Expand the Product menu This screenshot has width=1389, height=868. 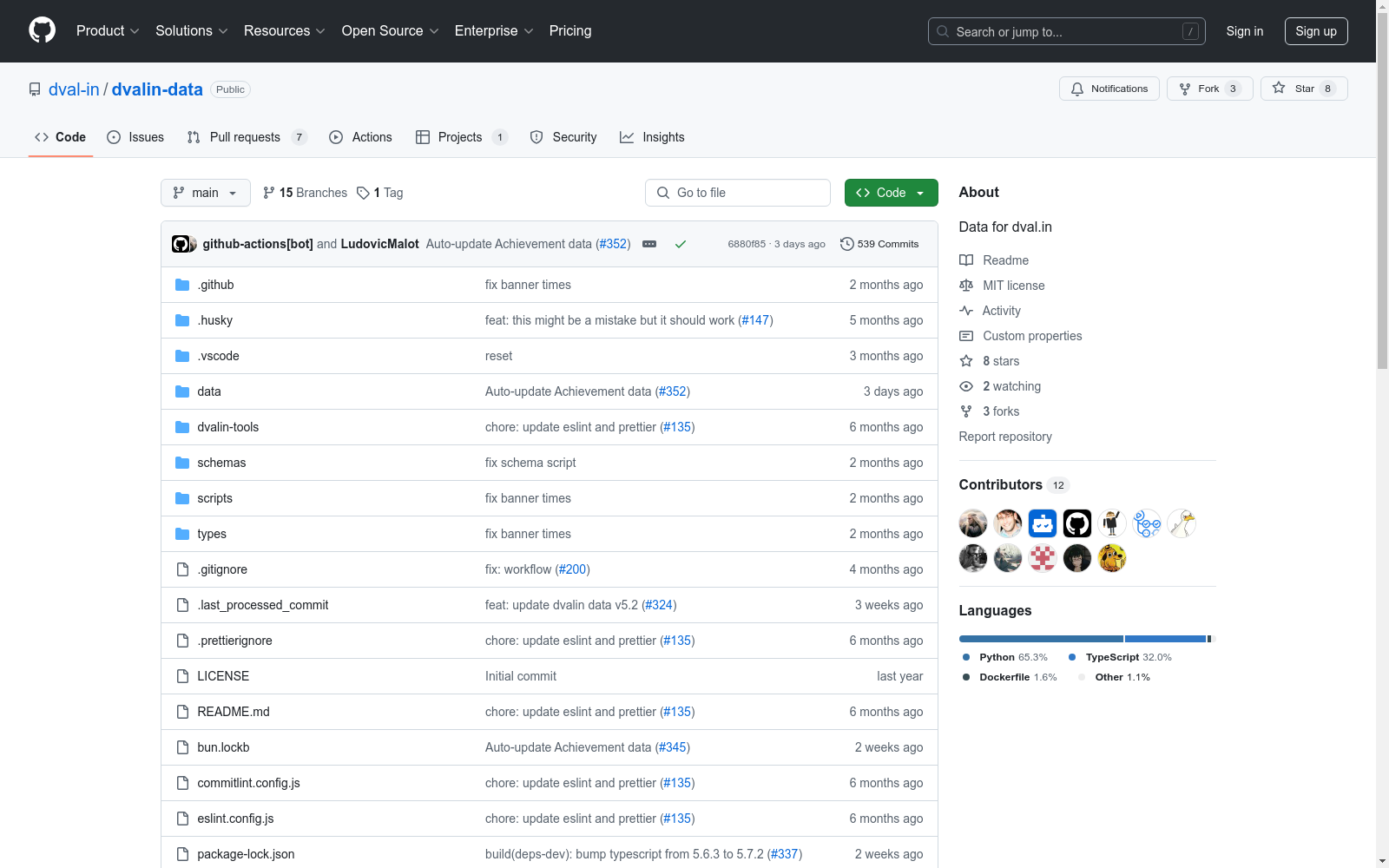click(108, 31)
